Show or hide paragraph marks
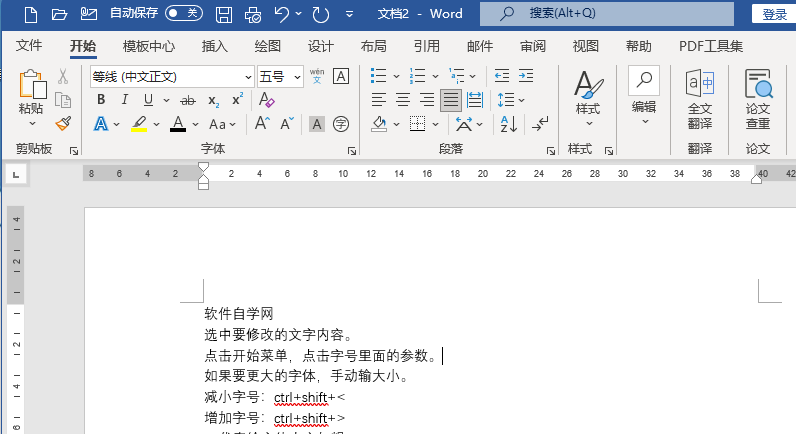 [540, 124]
